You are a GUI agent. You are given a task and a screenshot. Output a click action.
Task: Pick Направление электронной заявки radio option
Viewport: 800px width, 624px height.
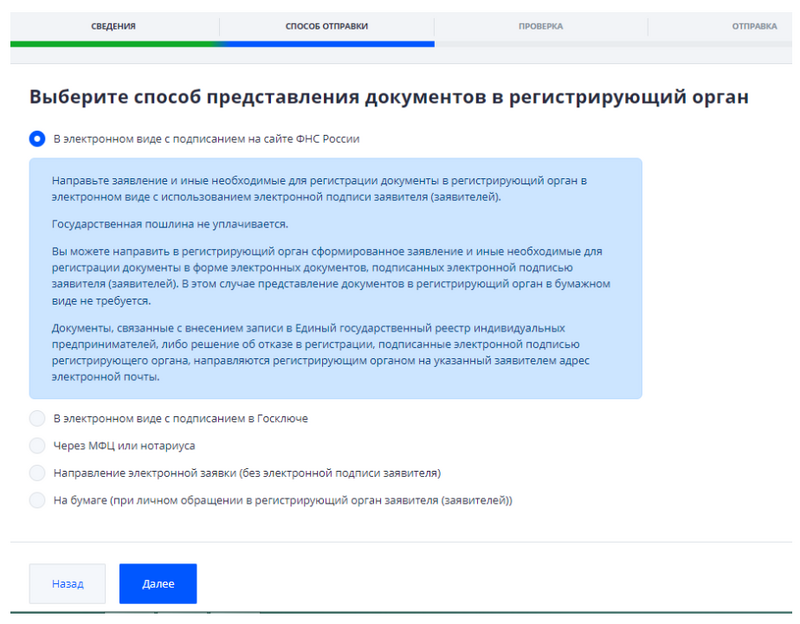click(37, 473)
